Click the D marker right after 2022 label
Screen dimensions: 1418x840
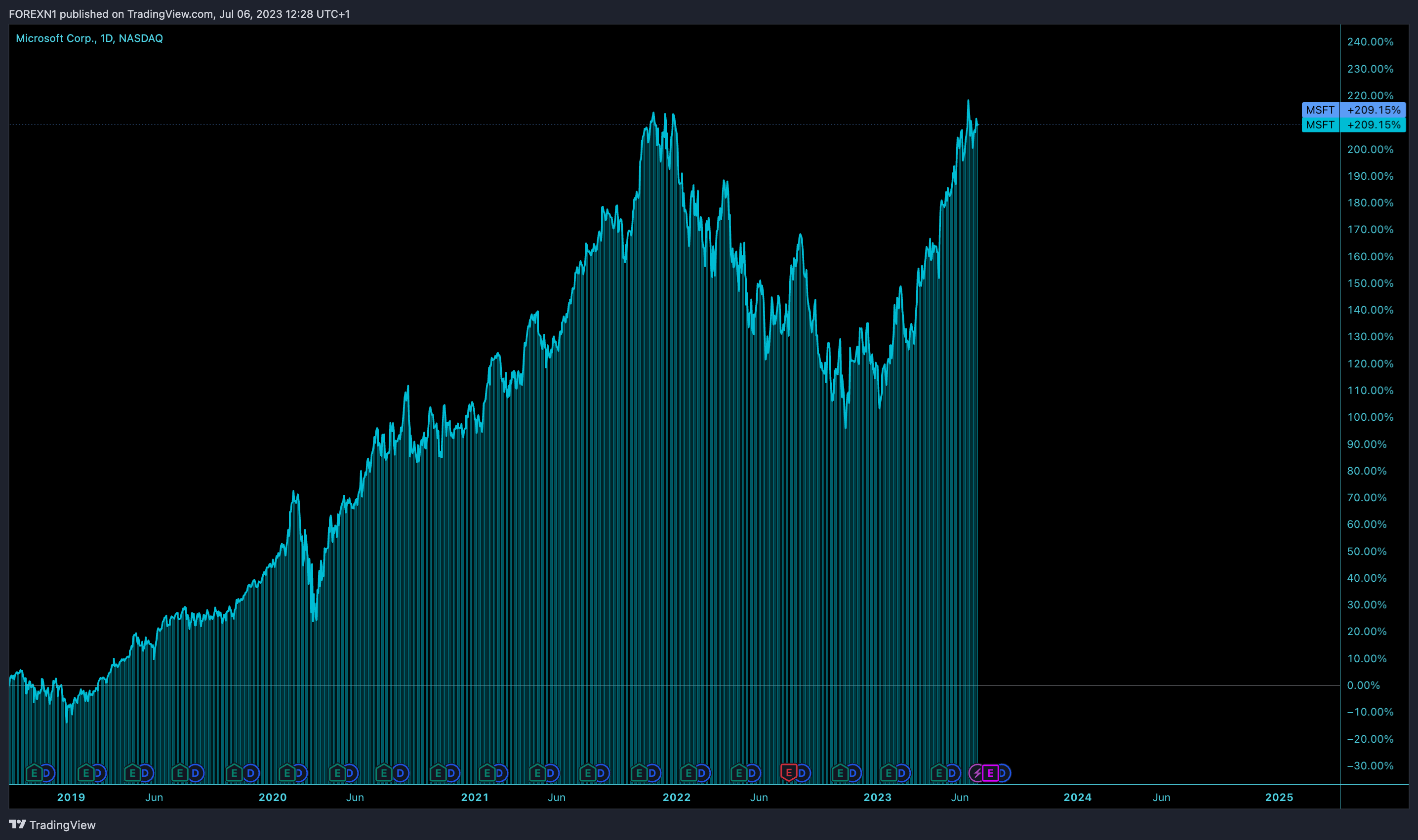coord(702,773)
